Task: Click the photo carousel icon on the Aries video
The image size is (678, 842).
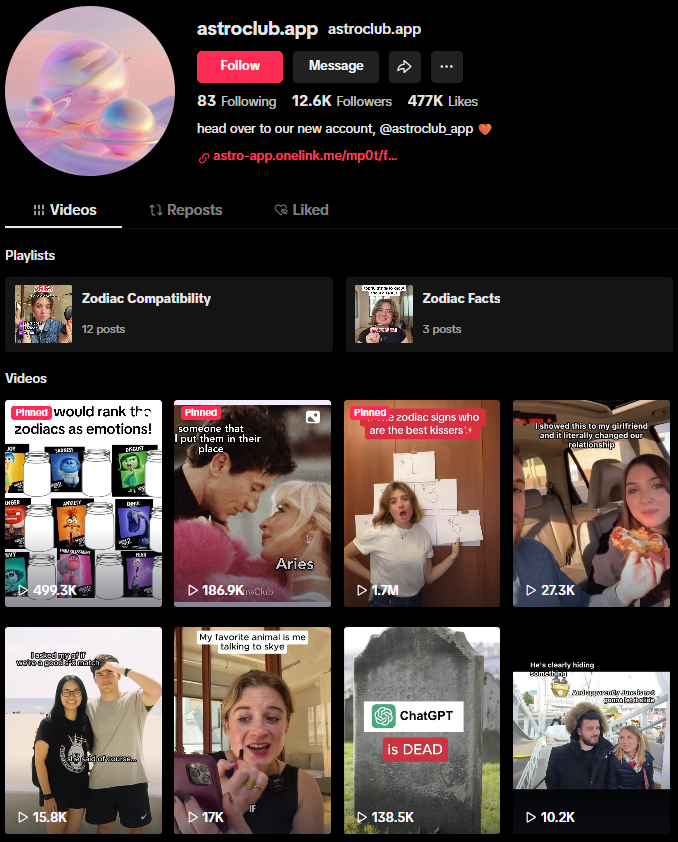Action: tap(313, 417)
